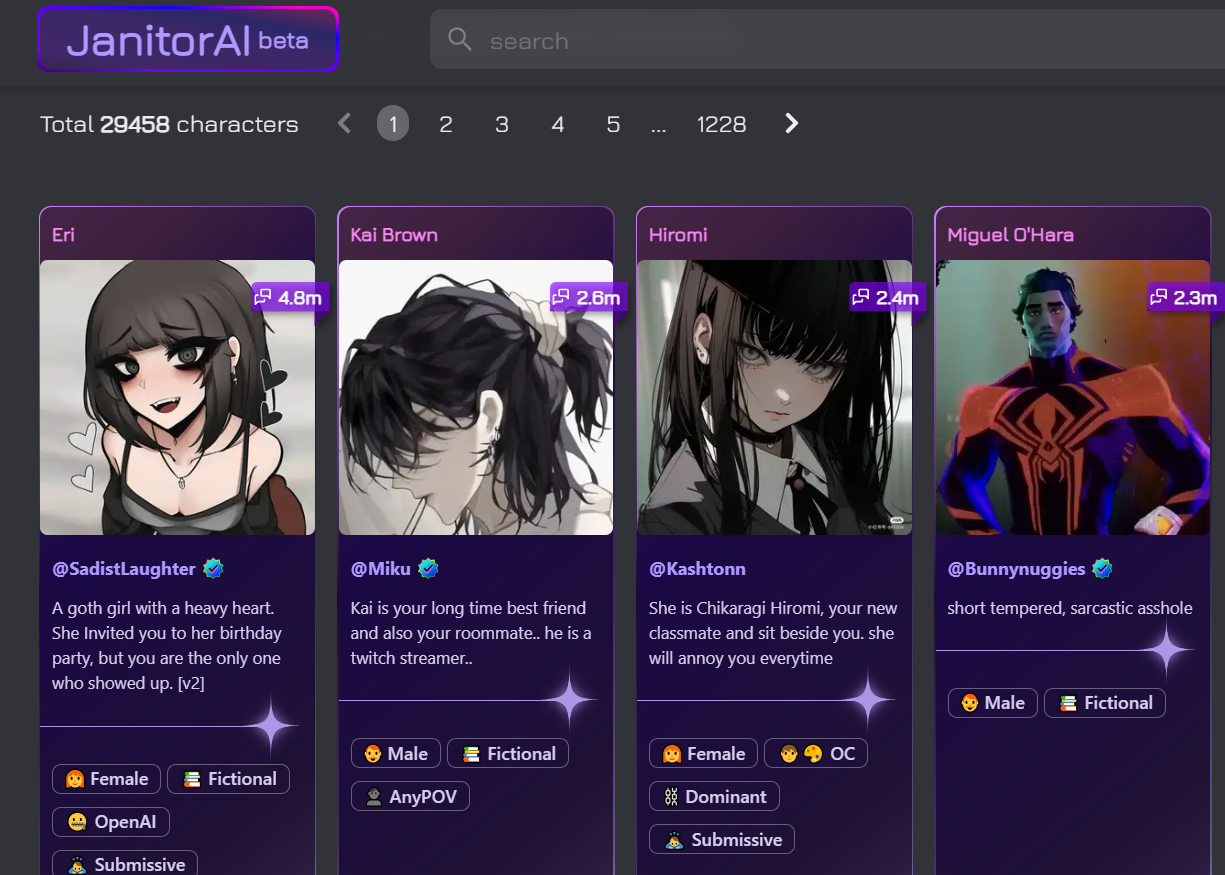Screen dimensions: 1225x875
Task: Click the 4.8m chat count badge
Action: tap(290, 297)
